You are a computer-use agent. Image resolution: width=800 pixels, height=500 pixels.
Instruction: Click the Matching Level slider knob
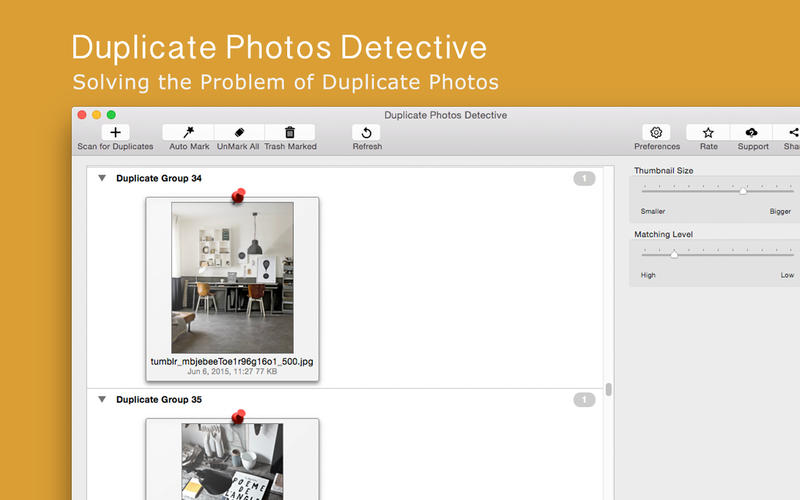(x=674, y=254)
